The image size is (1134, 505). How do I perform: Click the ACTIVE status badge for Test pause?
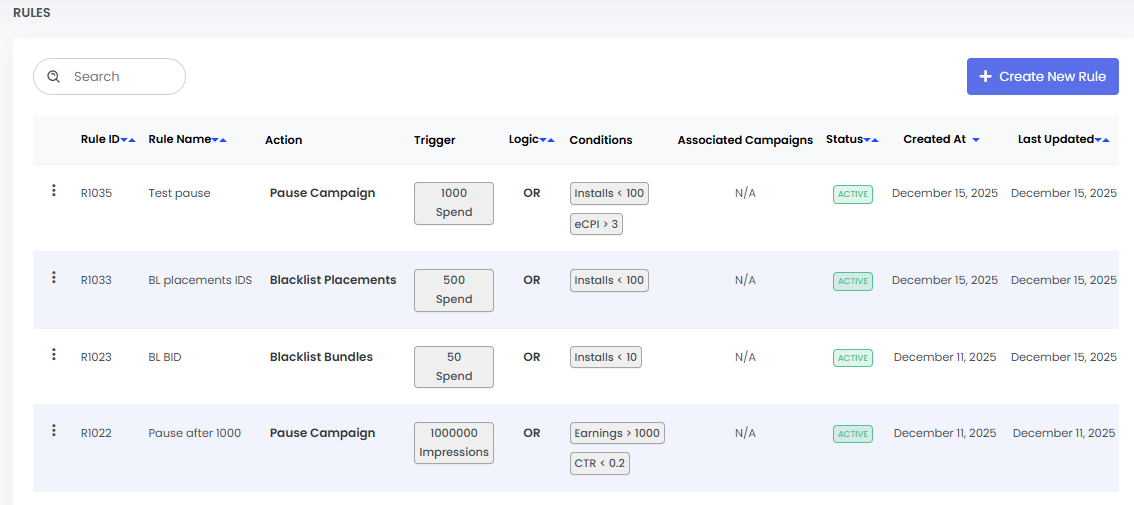tap(852, 194)
